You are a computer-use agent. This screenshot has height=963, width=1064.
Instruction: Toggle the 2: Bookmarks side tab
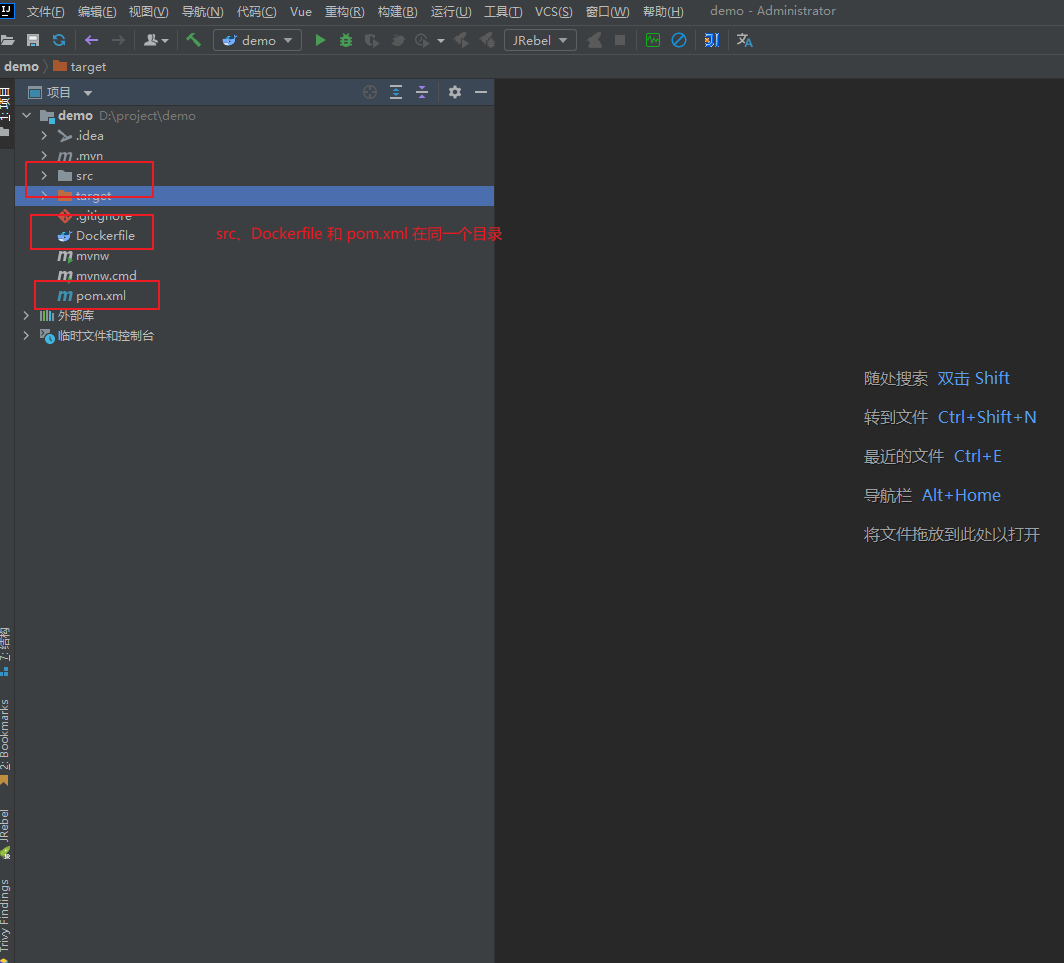5,742
